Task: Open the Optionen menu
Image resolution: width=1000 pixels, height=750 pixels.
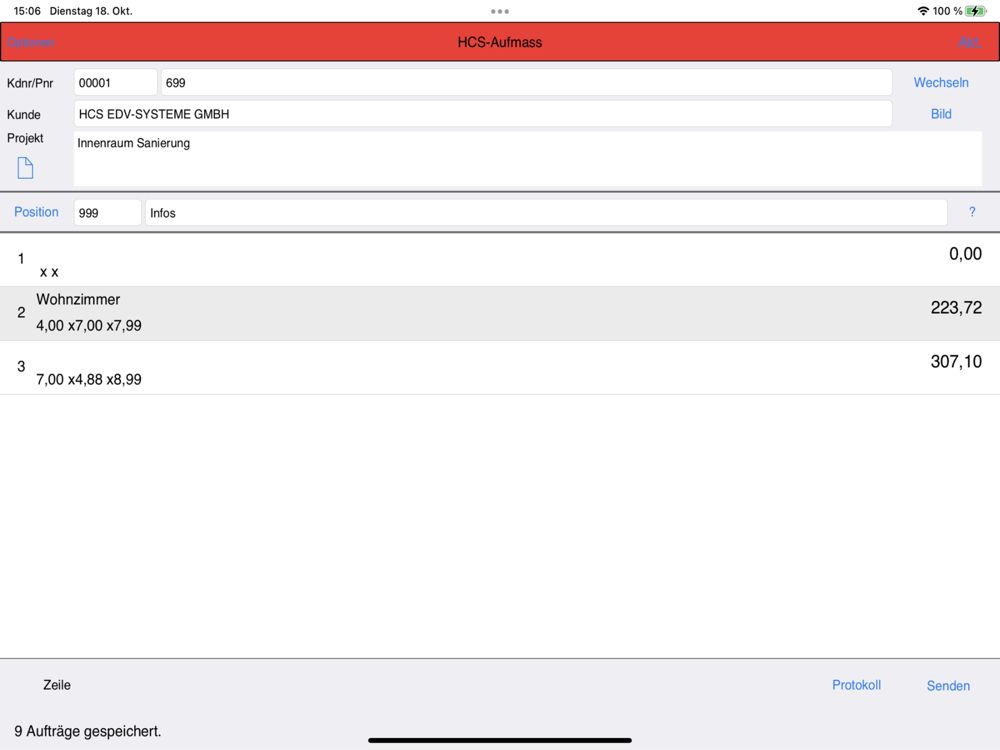Action: point(31,43)
